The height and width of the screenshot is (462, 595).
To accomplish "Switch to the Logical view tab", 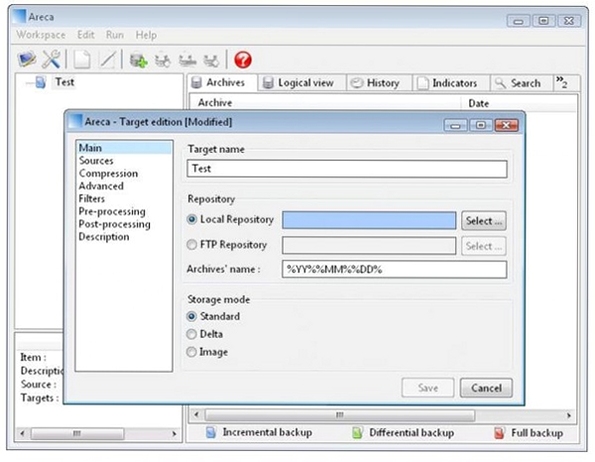I will 299,83.
